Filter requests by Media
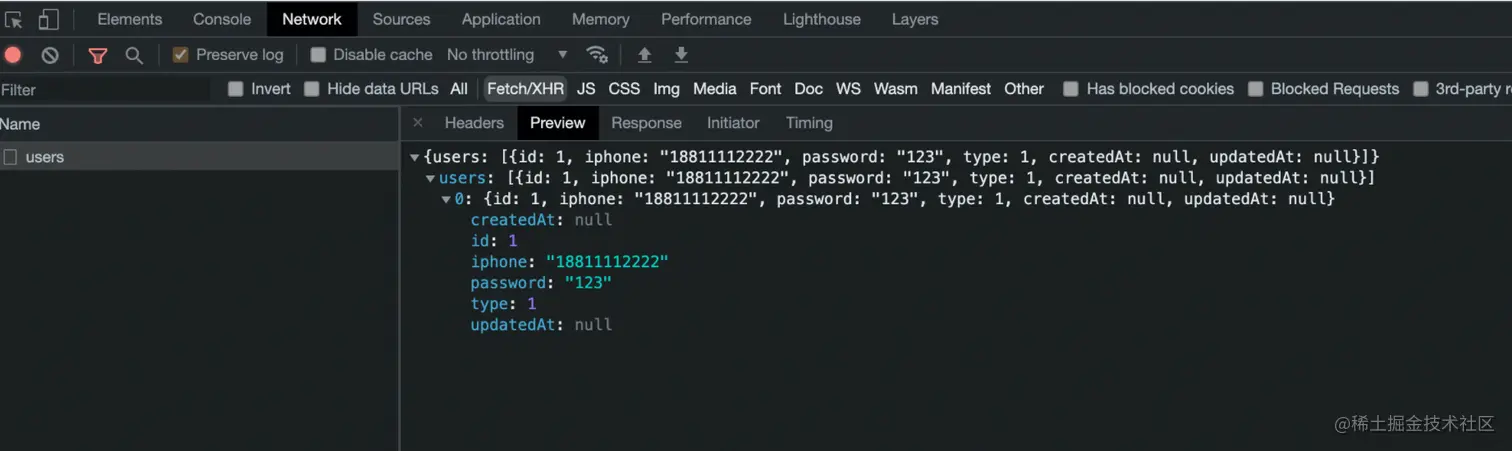The height and width of the screenshot is (451, 1512). (714, 89)
